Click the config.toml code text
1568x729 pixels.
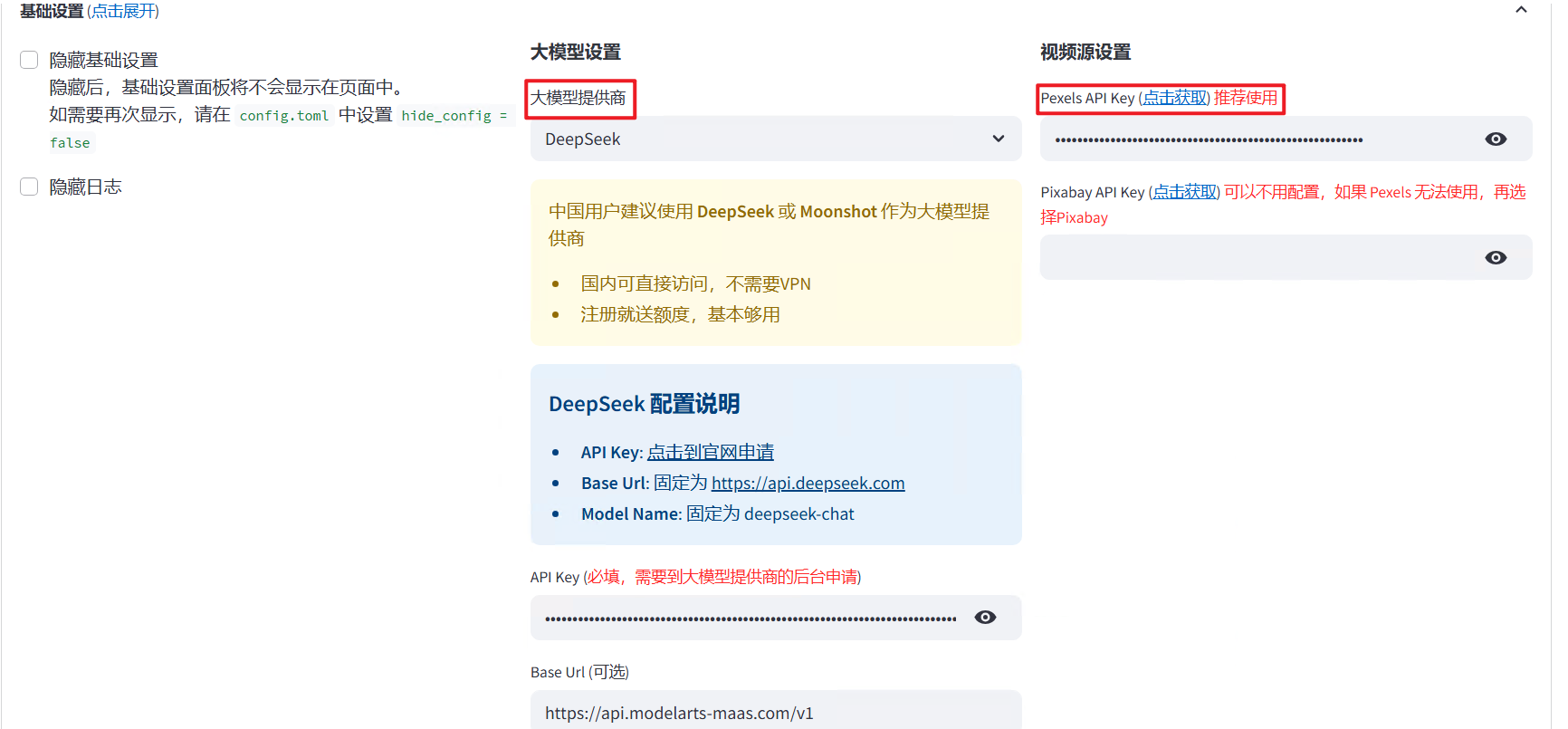(284, 115)
